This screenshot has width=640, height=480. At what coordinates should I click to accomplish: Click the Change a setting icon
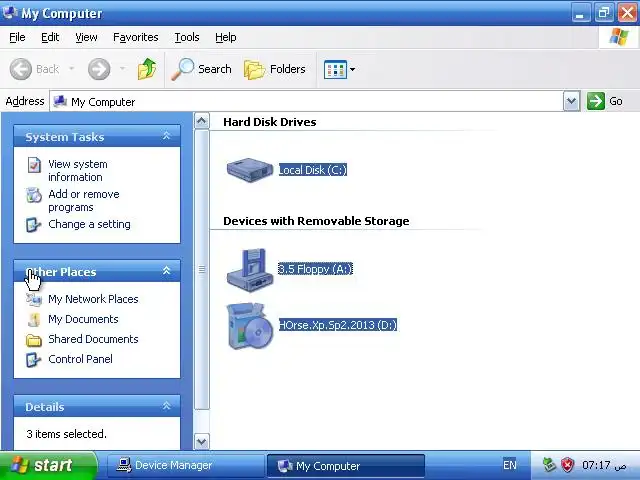pos(33,224)
